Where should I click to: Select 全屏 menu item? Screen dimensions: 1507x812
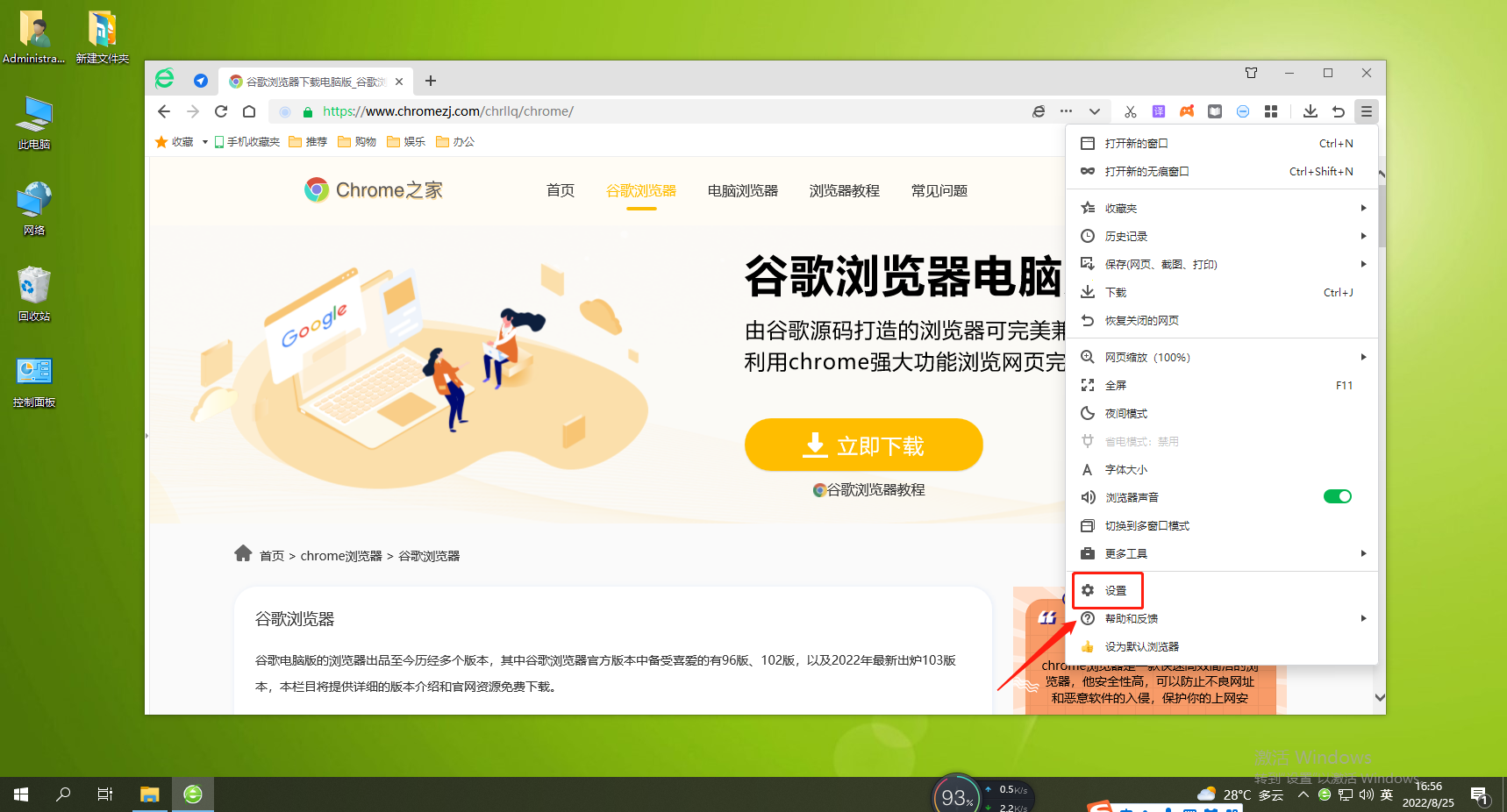(x=1222, y=385)
